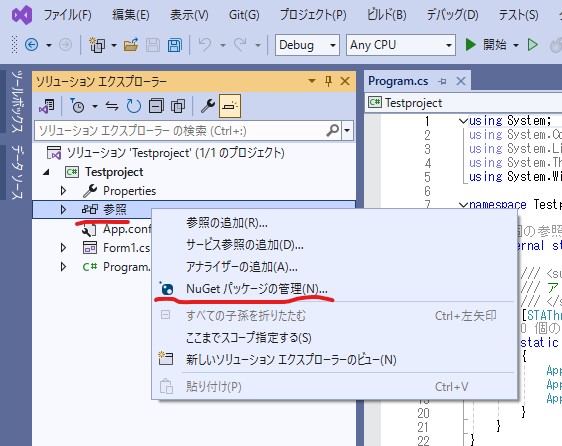This screenshot has height=446, width=562.
Task: Select the ソリューション 'Testproject' root node
Action: pos(176,153)
